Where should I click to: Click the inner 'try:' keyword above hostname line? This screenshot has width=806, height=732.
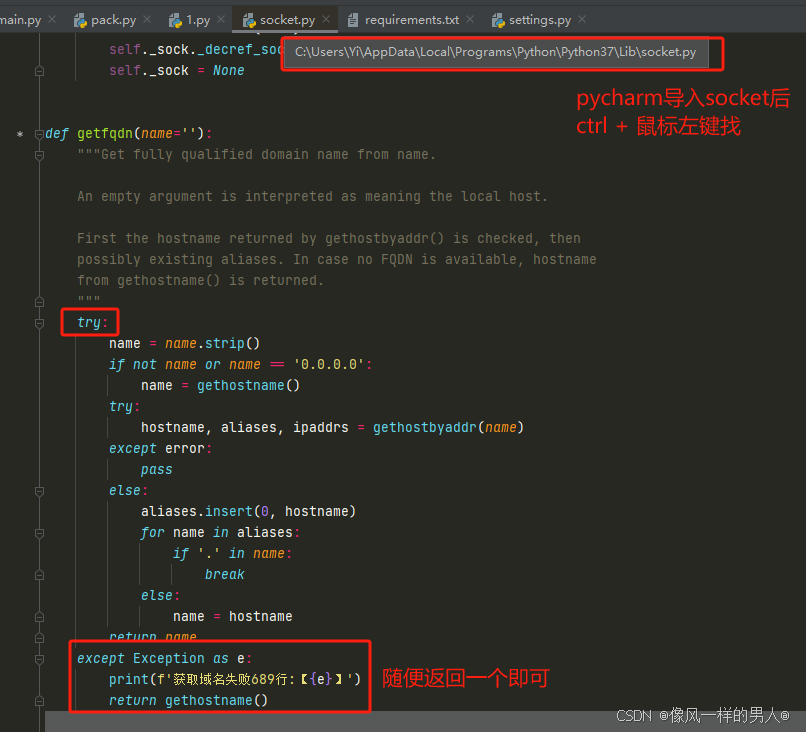click(124, 407)
